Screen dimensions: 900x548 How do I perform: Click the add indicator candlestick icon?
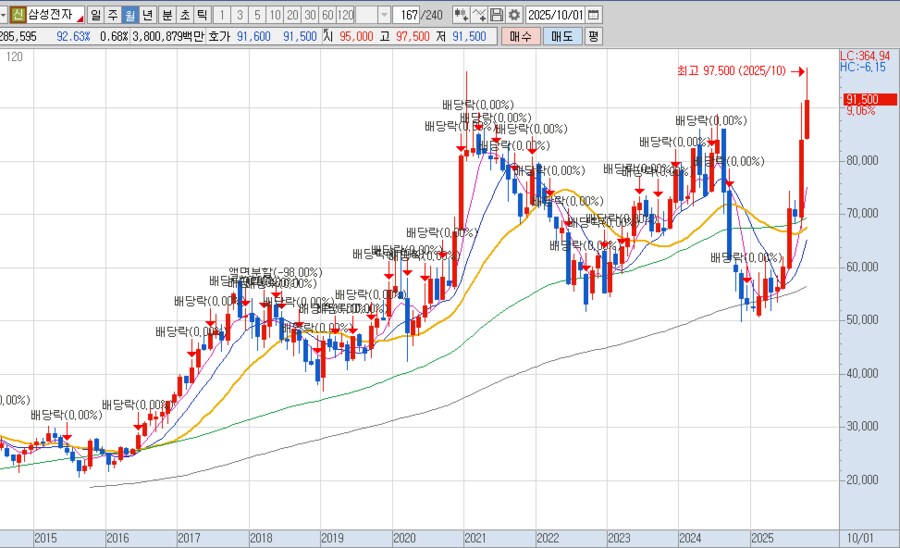click(460, 15)
